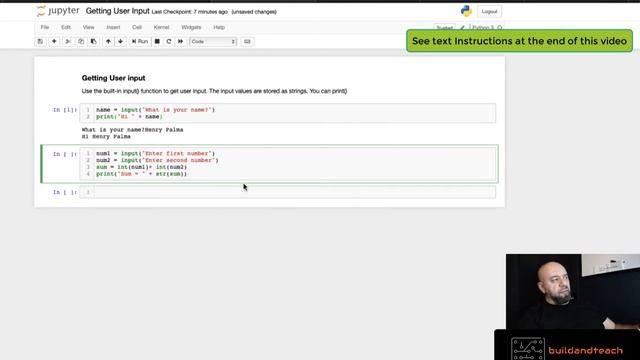Open the cell type Code dropdown
Viewport: 640px width, 360px height.
[x=213, y=42]
